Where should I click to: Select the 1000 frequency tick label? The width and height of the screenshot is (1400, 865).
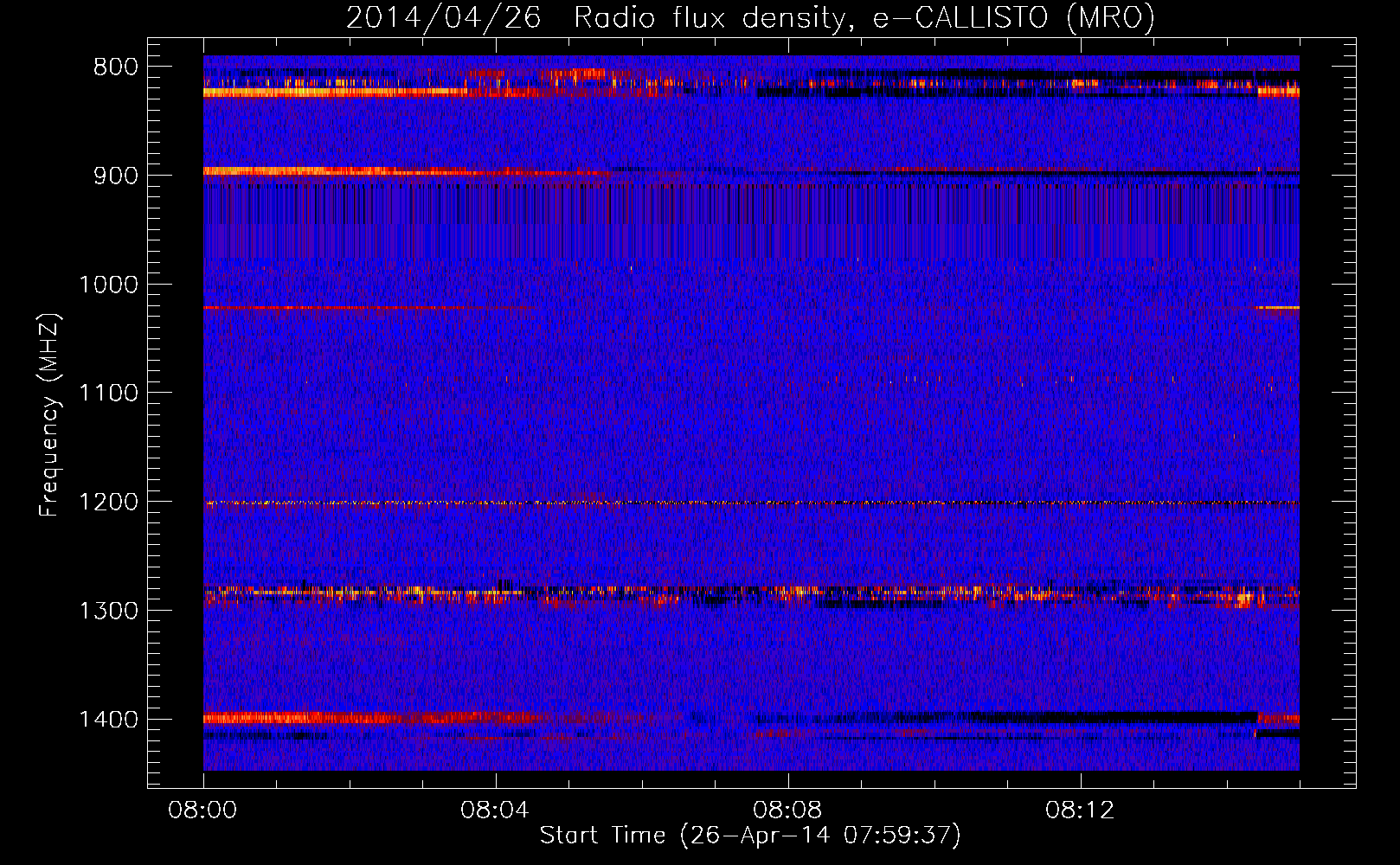(108, 285)
